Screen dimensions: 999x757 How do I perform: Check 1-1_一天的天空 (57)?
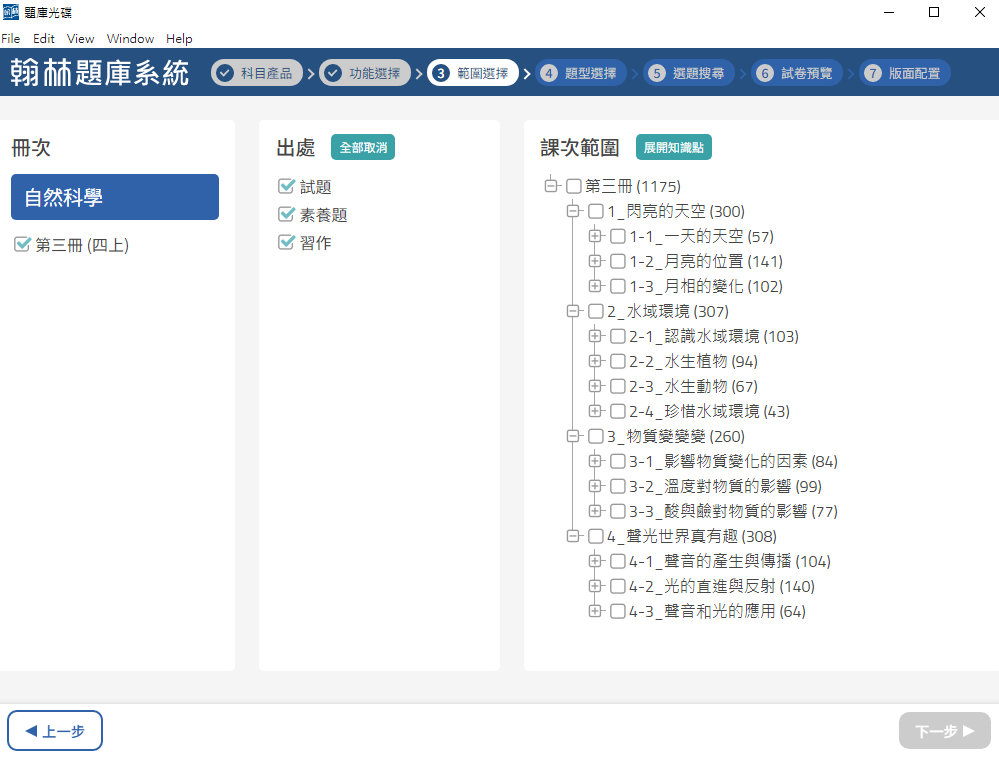(x=617, y=236)
